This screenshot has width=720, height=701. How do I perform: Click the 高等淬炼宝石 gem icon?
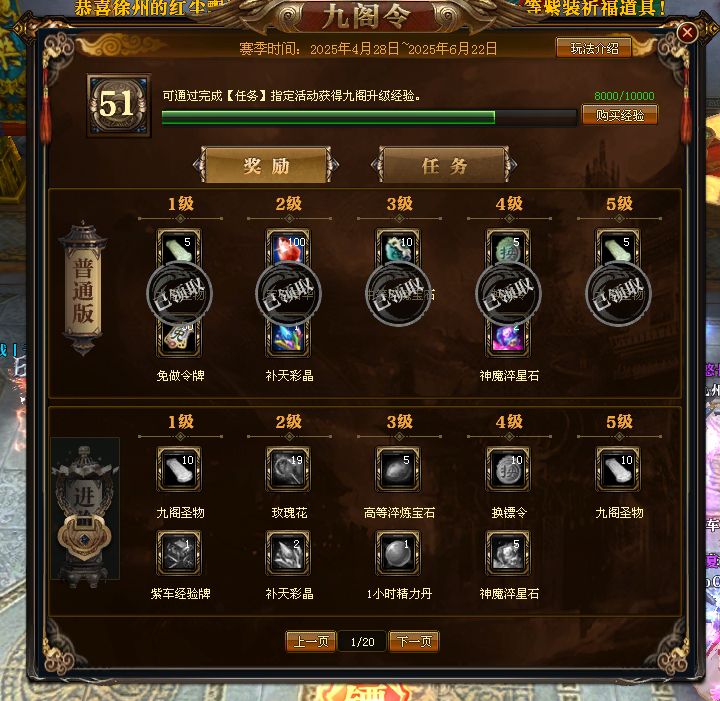pyautogui.click(x=398, y=469)
